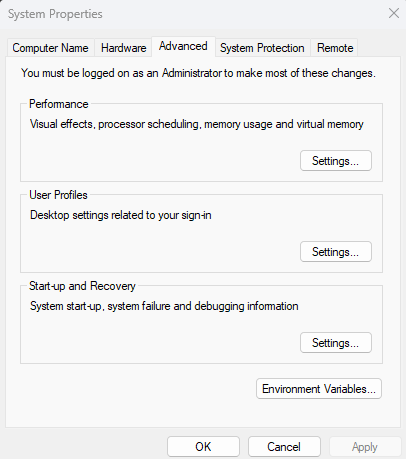Image resolution: width=406 pixels, height=459 pixels.
Task: Close the System Properties window
Action: pos(394,14)
